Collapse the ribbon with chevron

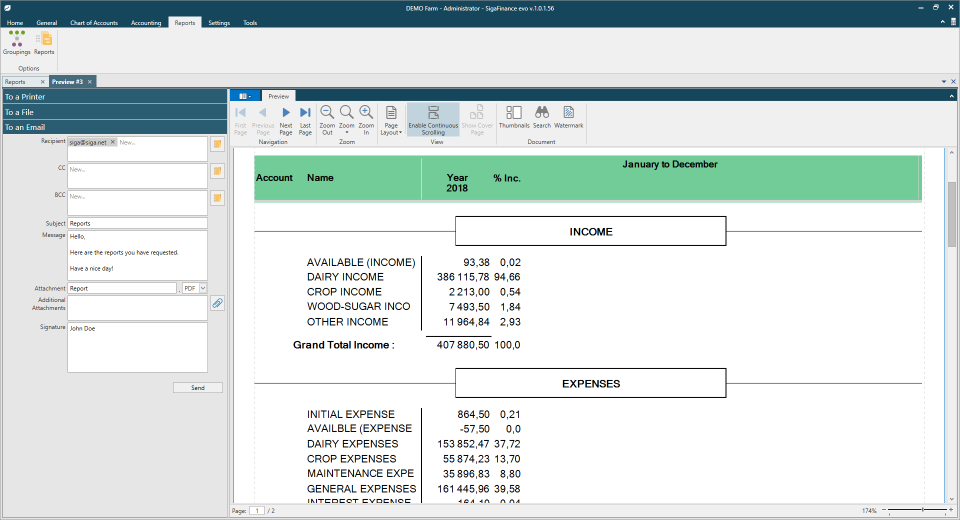point(942,22)
